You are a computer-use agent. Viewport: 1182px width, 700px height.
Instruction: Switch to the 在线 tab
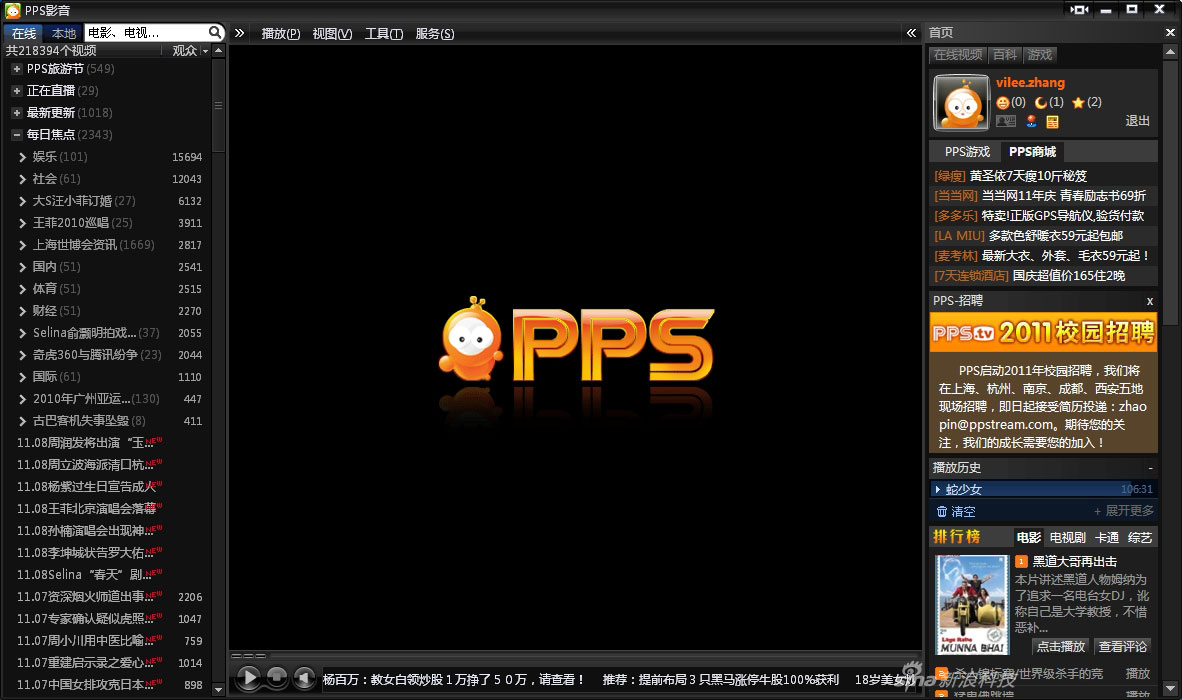(x=23, y=33)
